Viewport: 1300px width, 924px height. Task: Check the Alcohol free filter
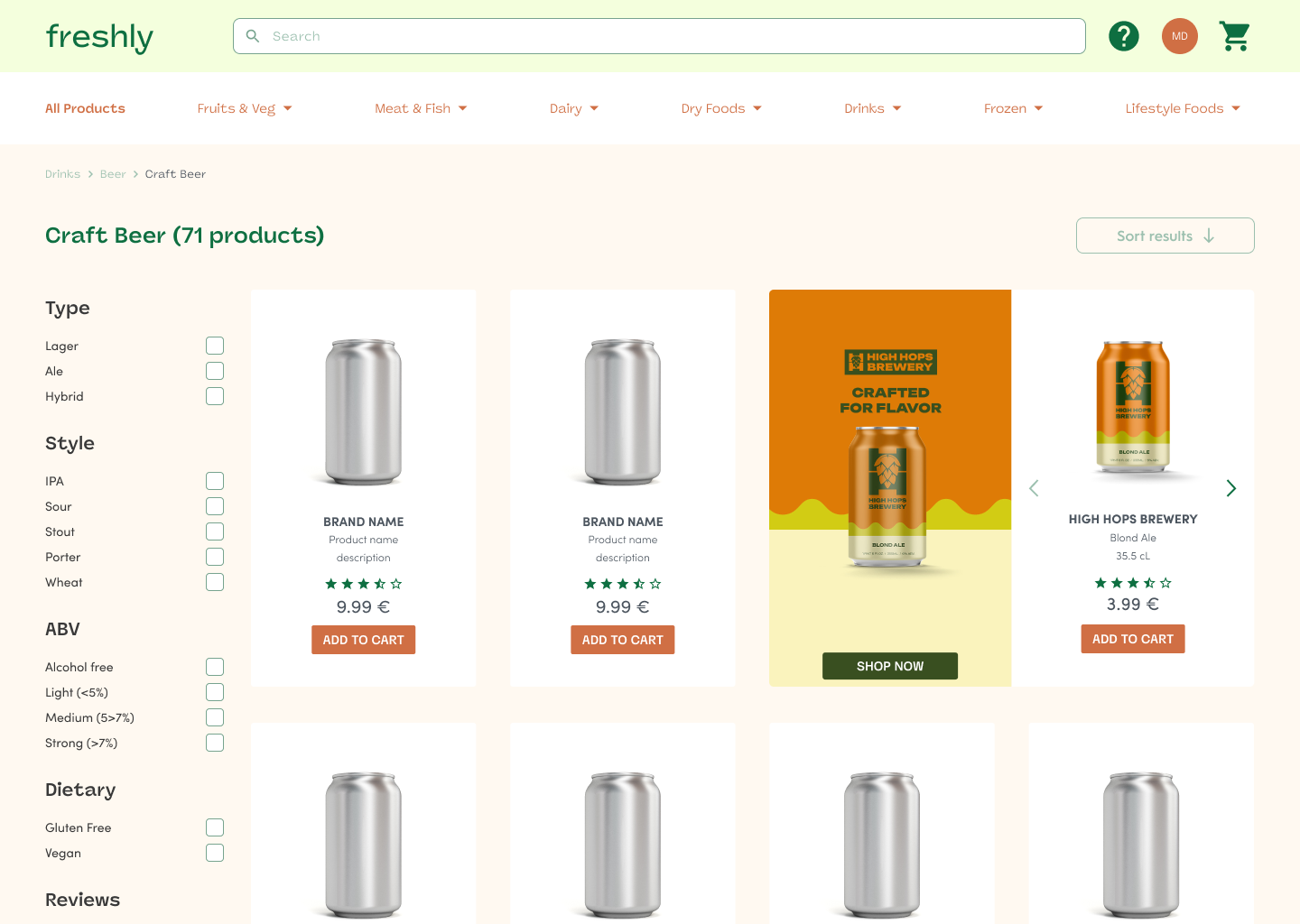click(x=215, y=667)
